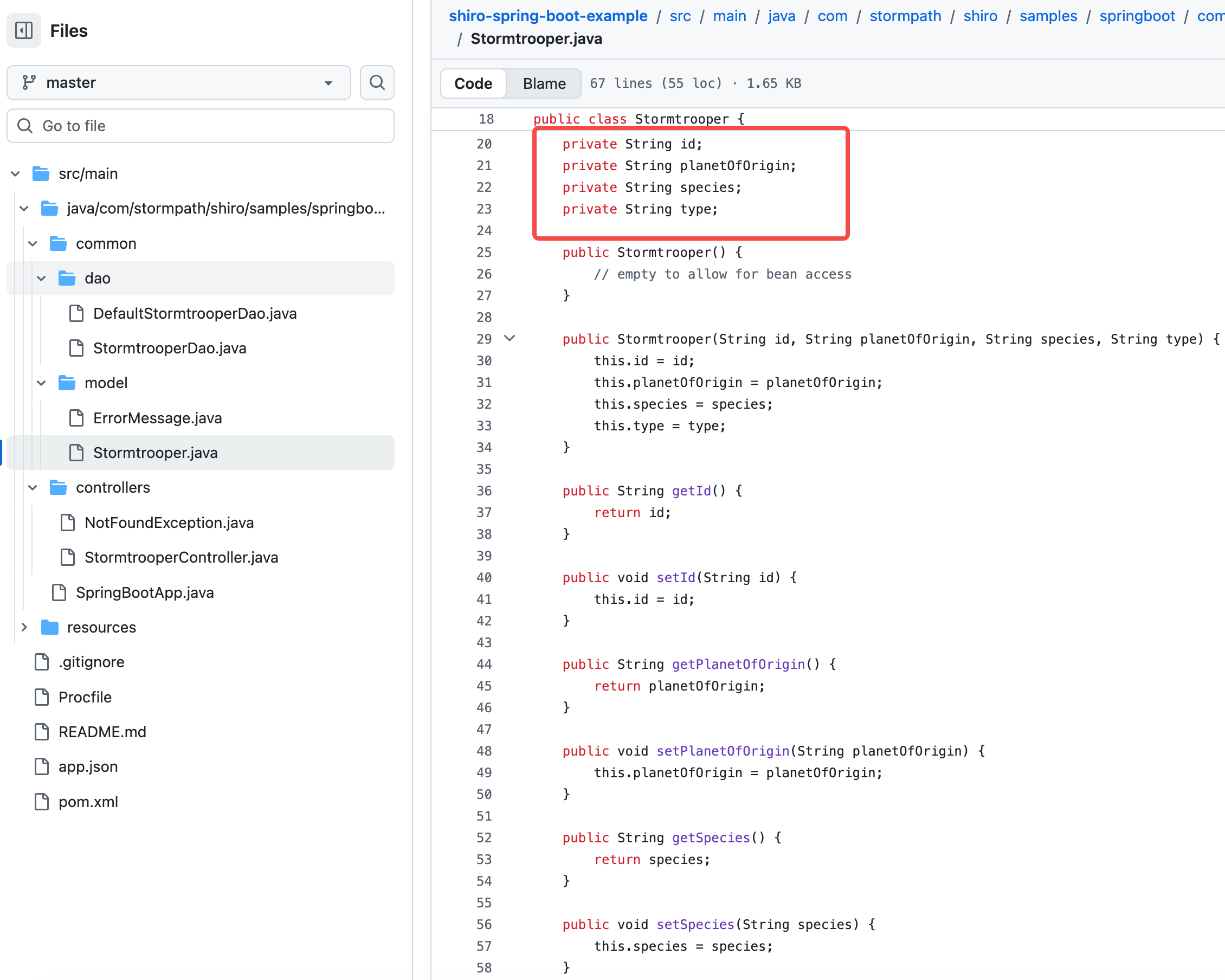Click the search magnifier button beside branch selector
This screenshot has width=1225, height=980.
377,82
